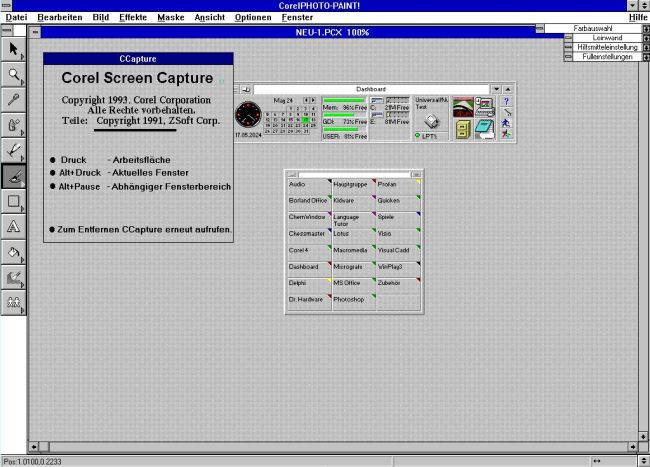Open NEU-1.PCX document control-menu box
This screenshot has width=650, height=467.
tap(35, 32)
